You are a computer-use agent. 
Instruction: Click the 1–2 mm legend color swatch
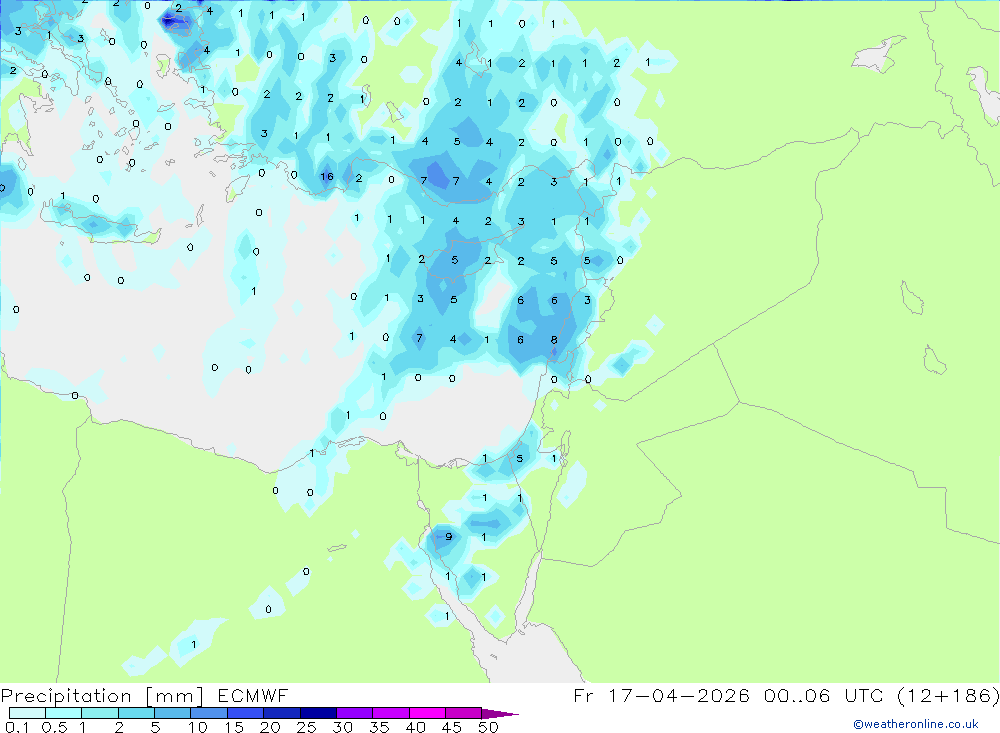coord(100,713)
